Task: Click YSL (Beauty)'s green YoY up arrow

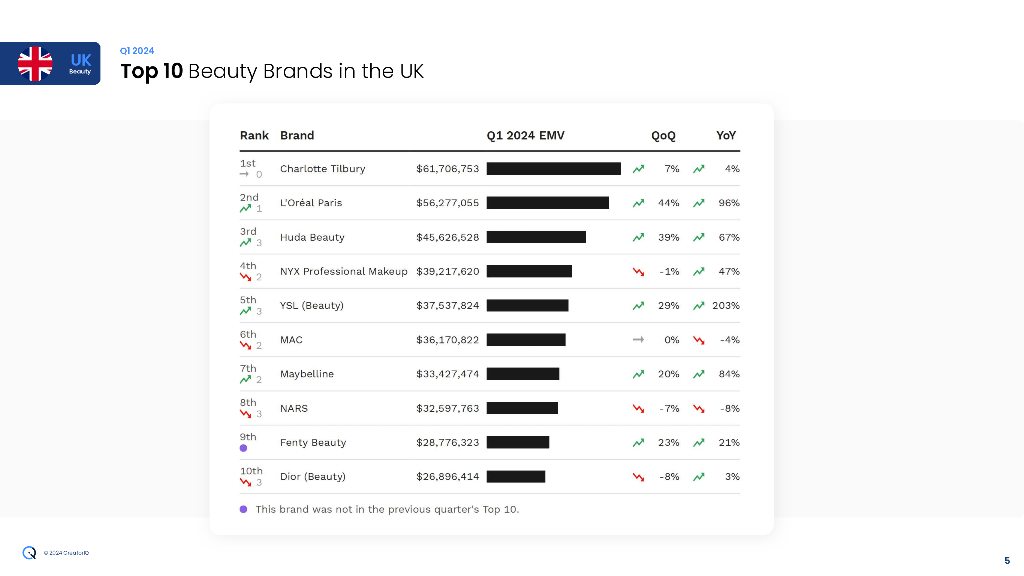Action: click(699, 306)
